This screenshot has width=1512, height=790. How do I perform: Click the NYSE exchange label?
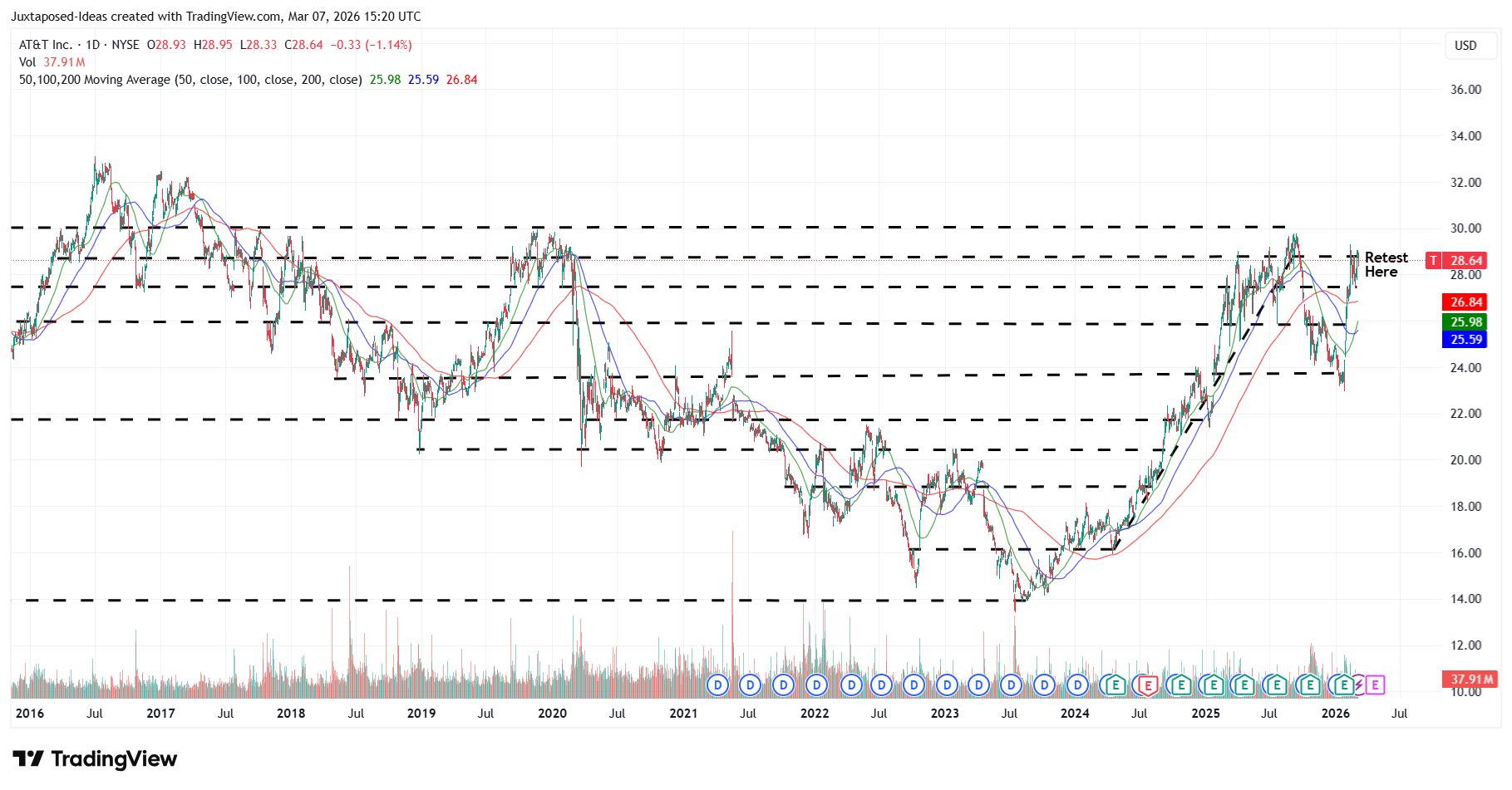(x=126, y=45)
